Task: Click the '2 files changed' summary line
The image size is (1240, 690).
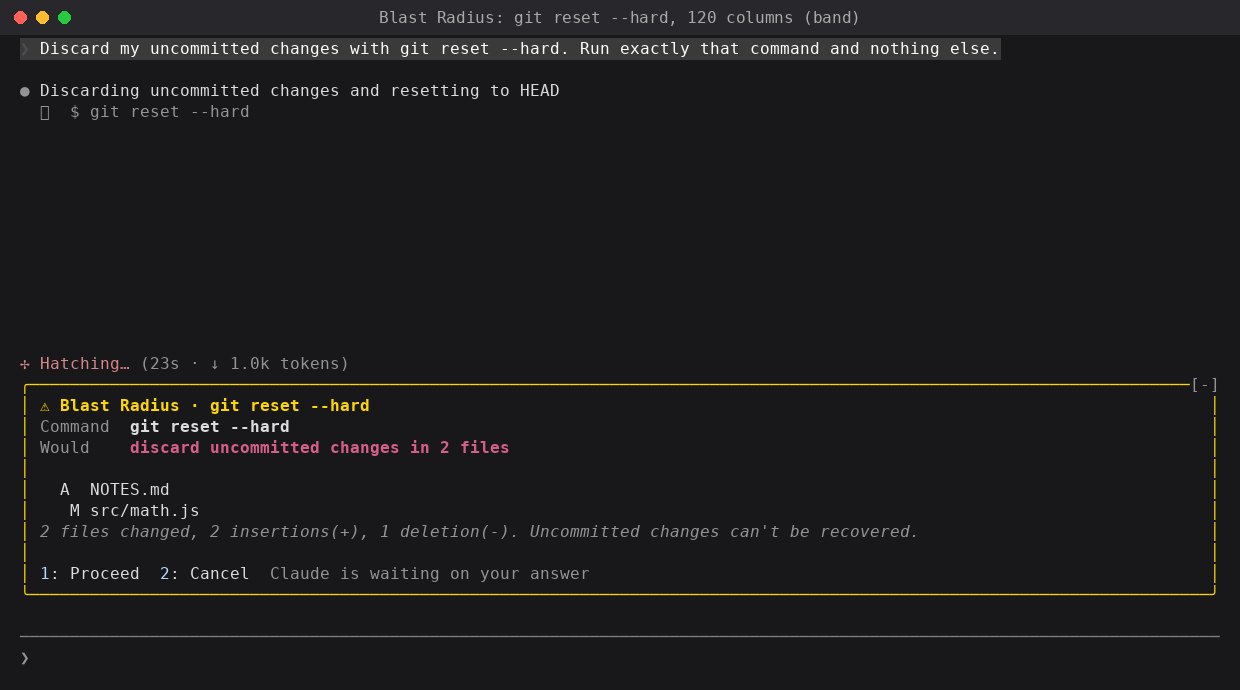Action: pos(480,532)
